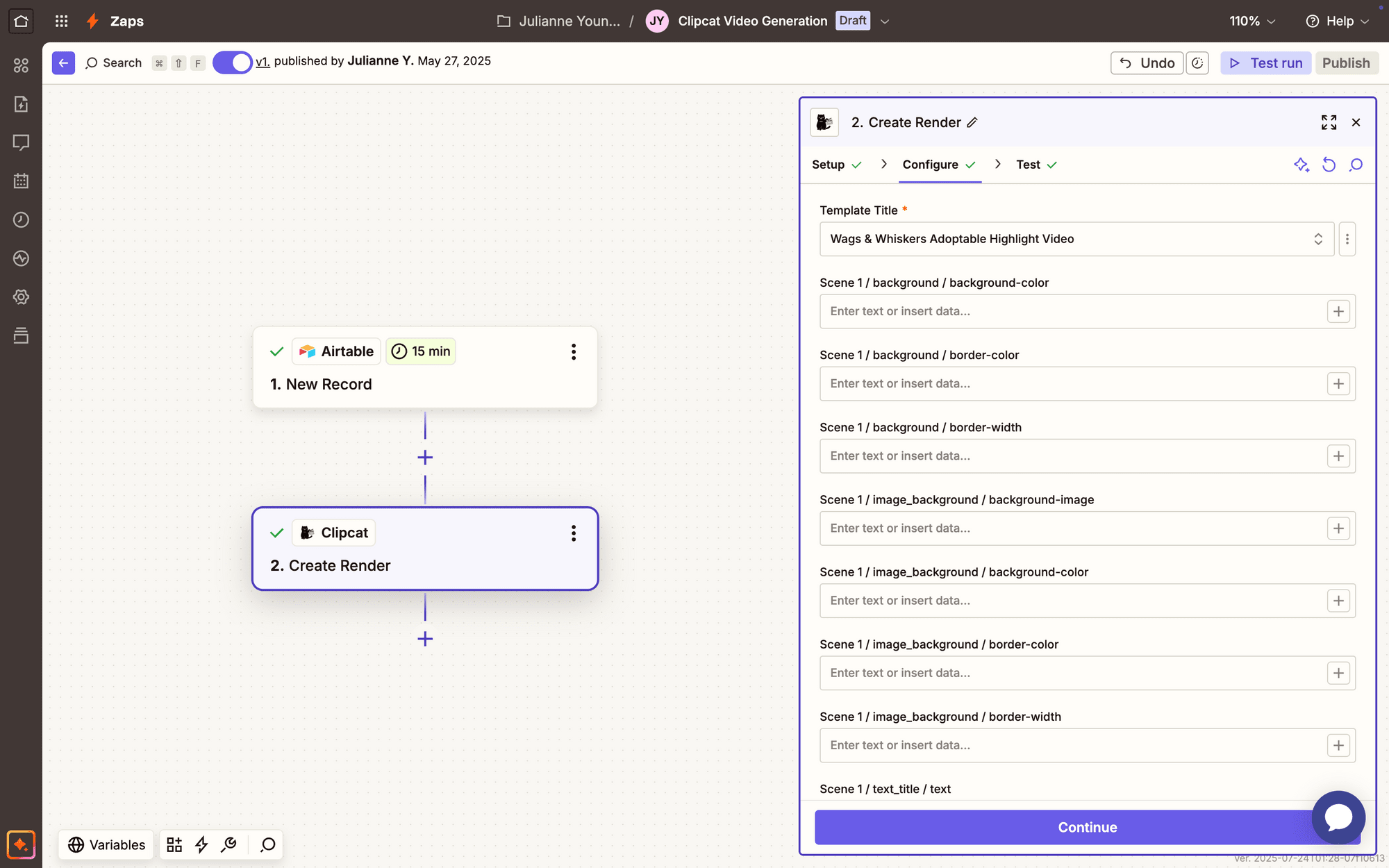Click the Publish button
The width and height of the screenshot is (1389, 868).
point(1346,63)
